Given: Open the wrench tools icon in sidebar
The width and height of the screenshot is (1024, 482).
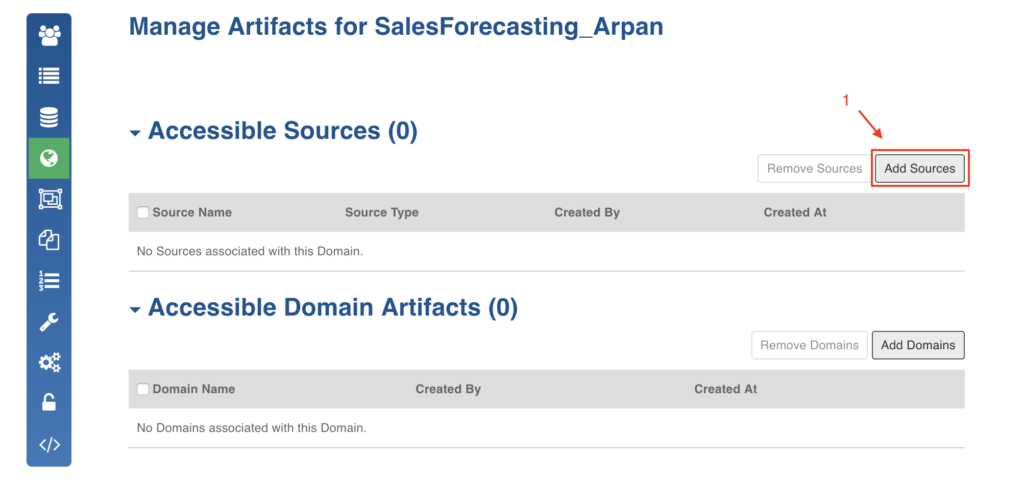Looking at the screenshot, I should [49, 321].
